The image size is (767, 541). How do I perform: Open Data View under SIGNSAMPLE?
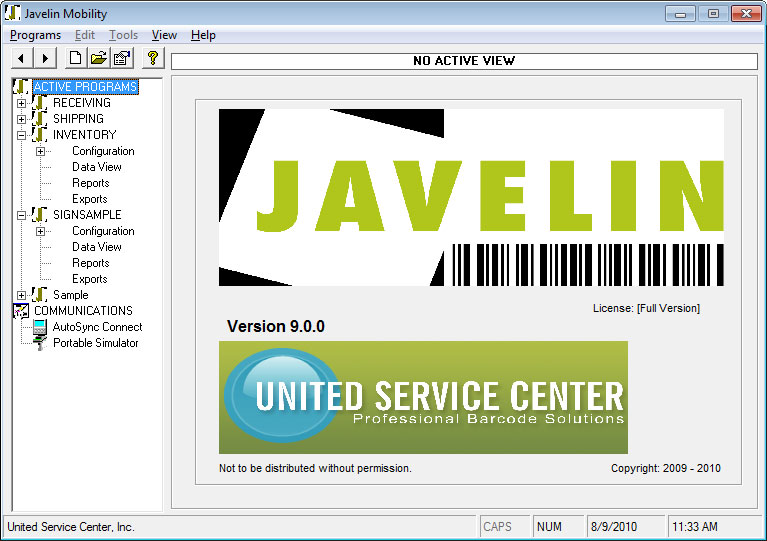97,247
